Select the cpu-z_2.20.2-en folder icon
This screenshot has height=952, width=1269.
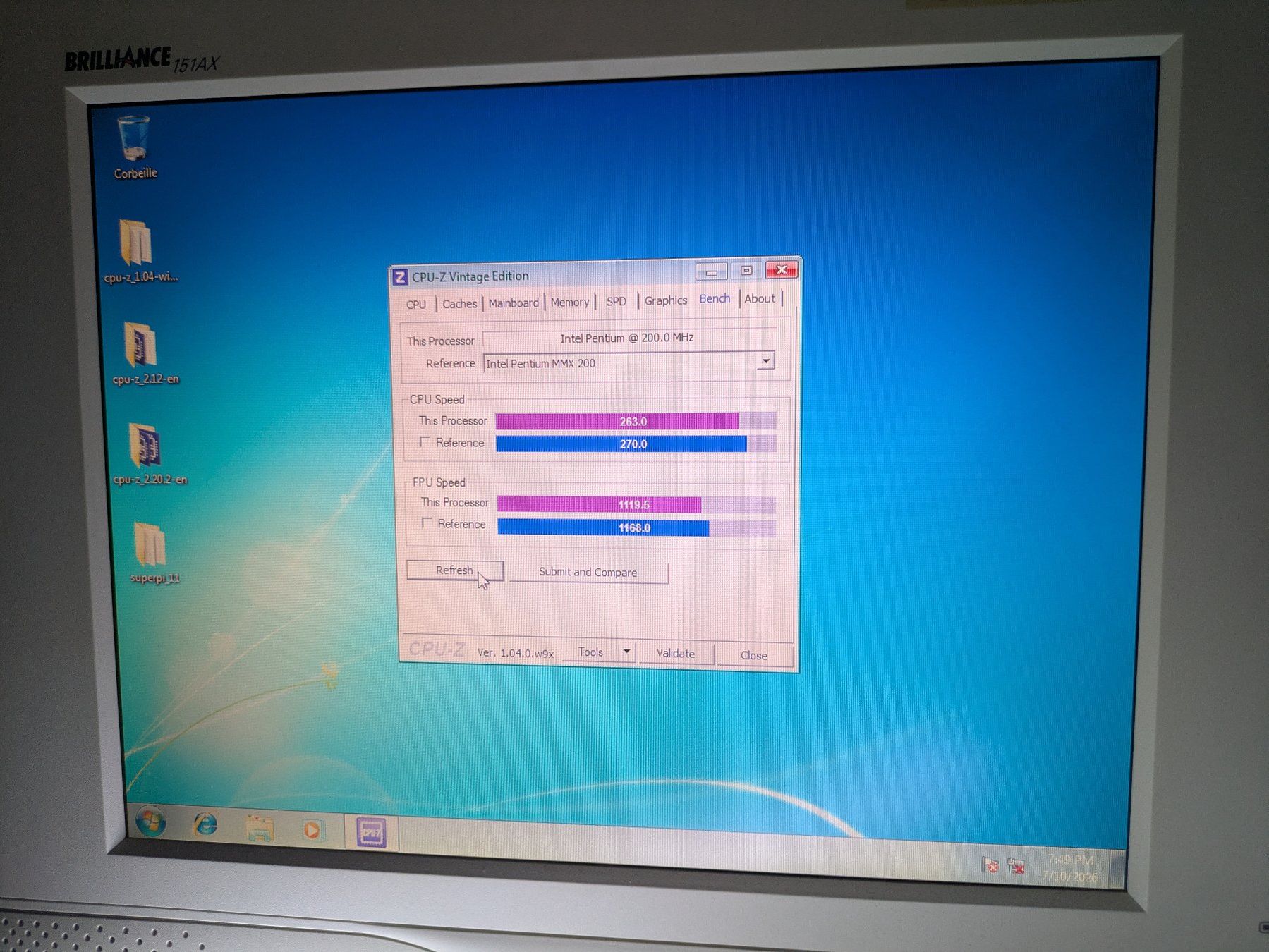point(148,453)
